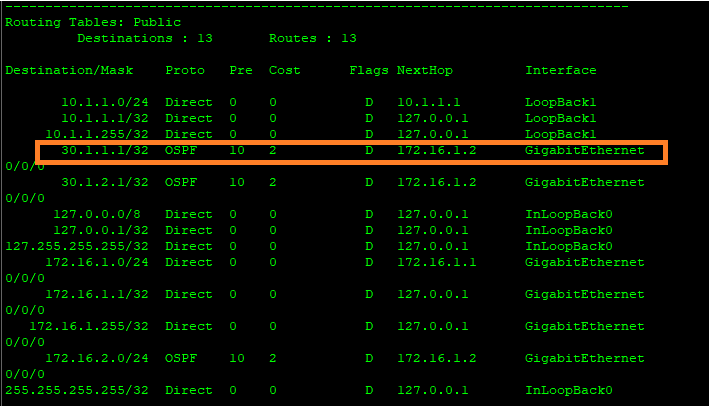Image resolution: width=709 pixels, height=408 pixels.
Task: Click OSPF protocol in the 172.16.2.0/24 row
Action: pos(181,359)
